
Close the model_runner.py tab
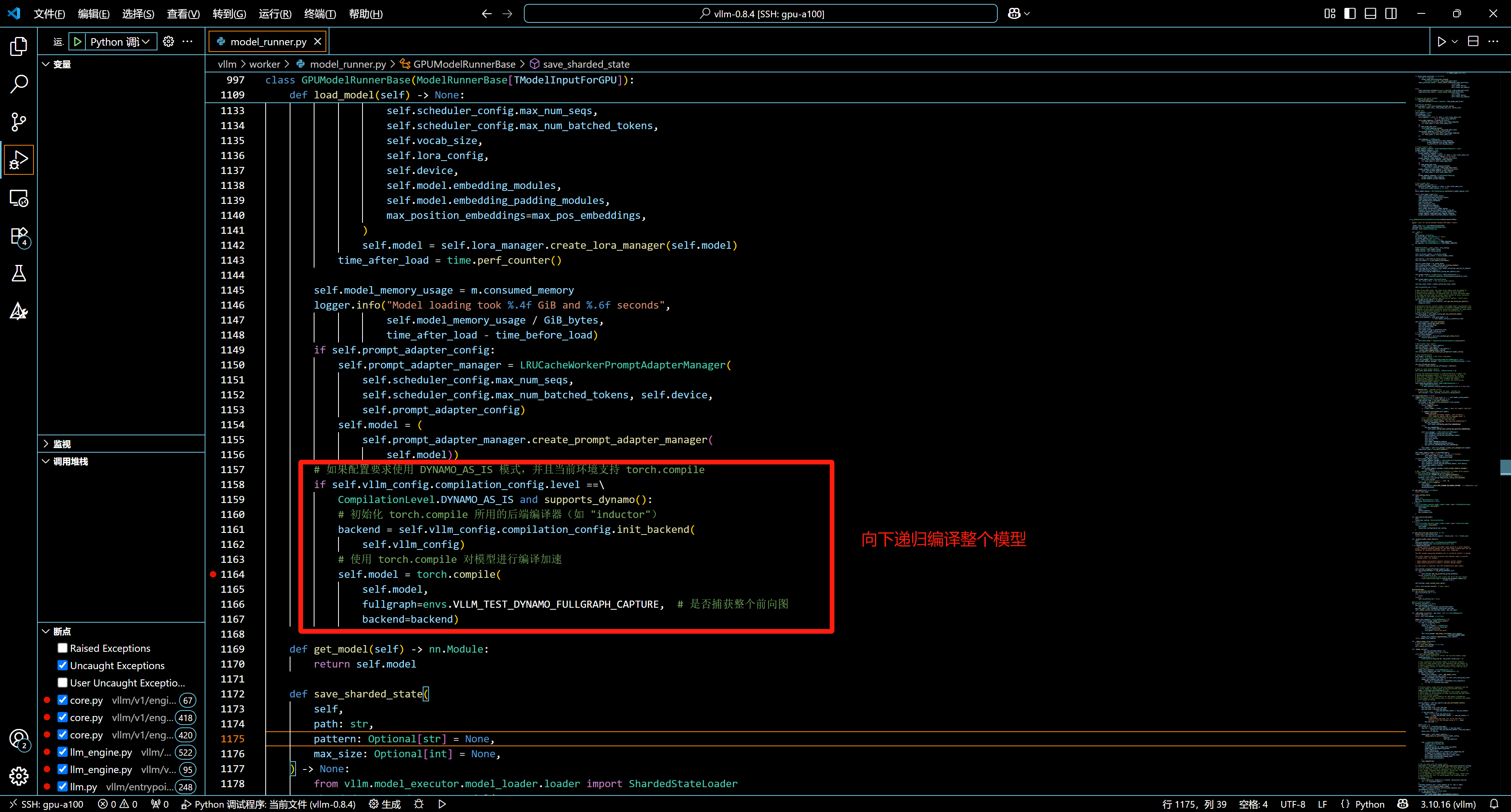(x=317, y=42)
